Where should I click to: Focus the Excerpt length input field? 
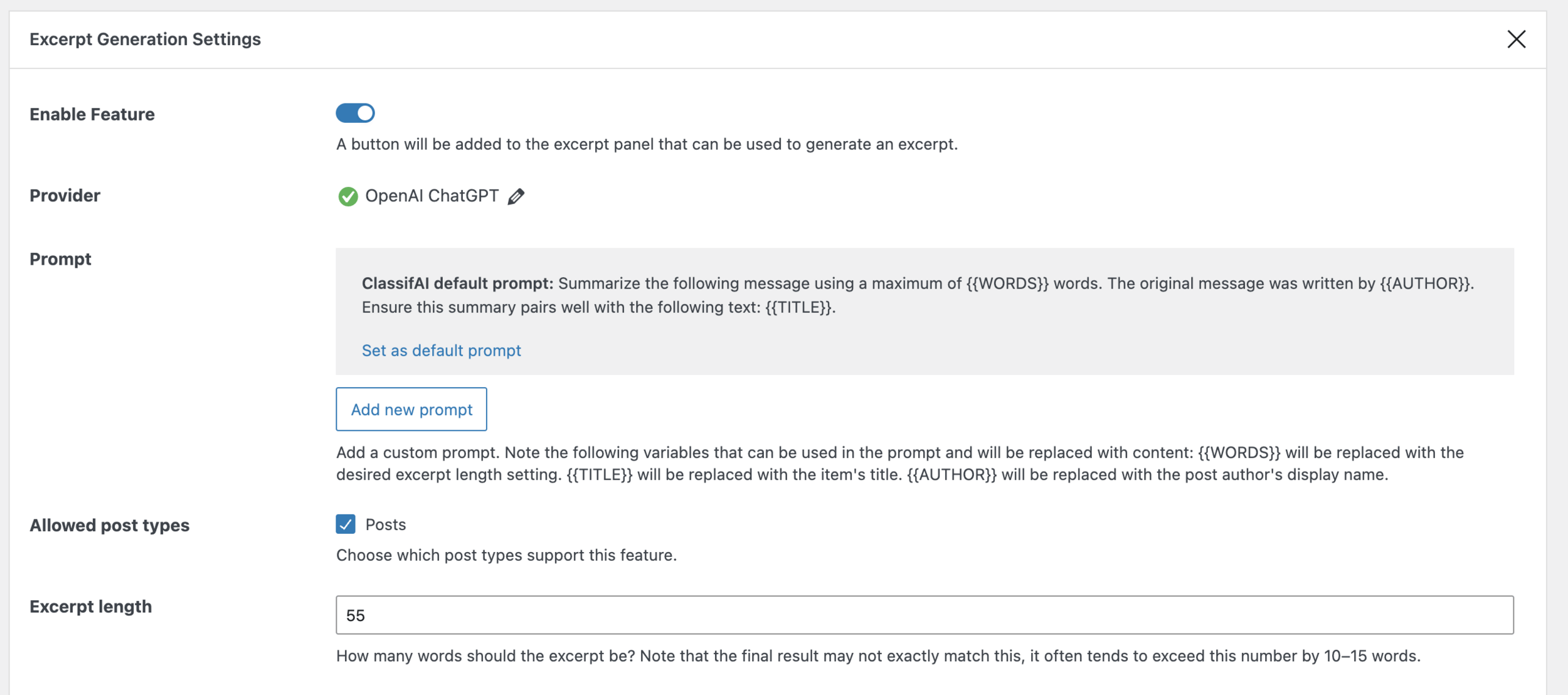(x=924, y=615)
